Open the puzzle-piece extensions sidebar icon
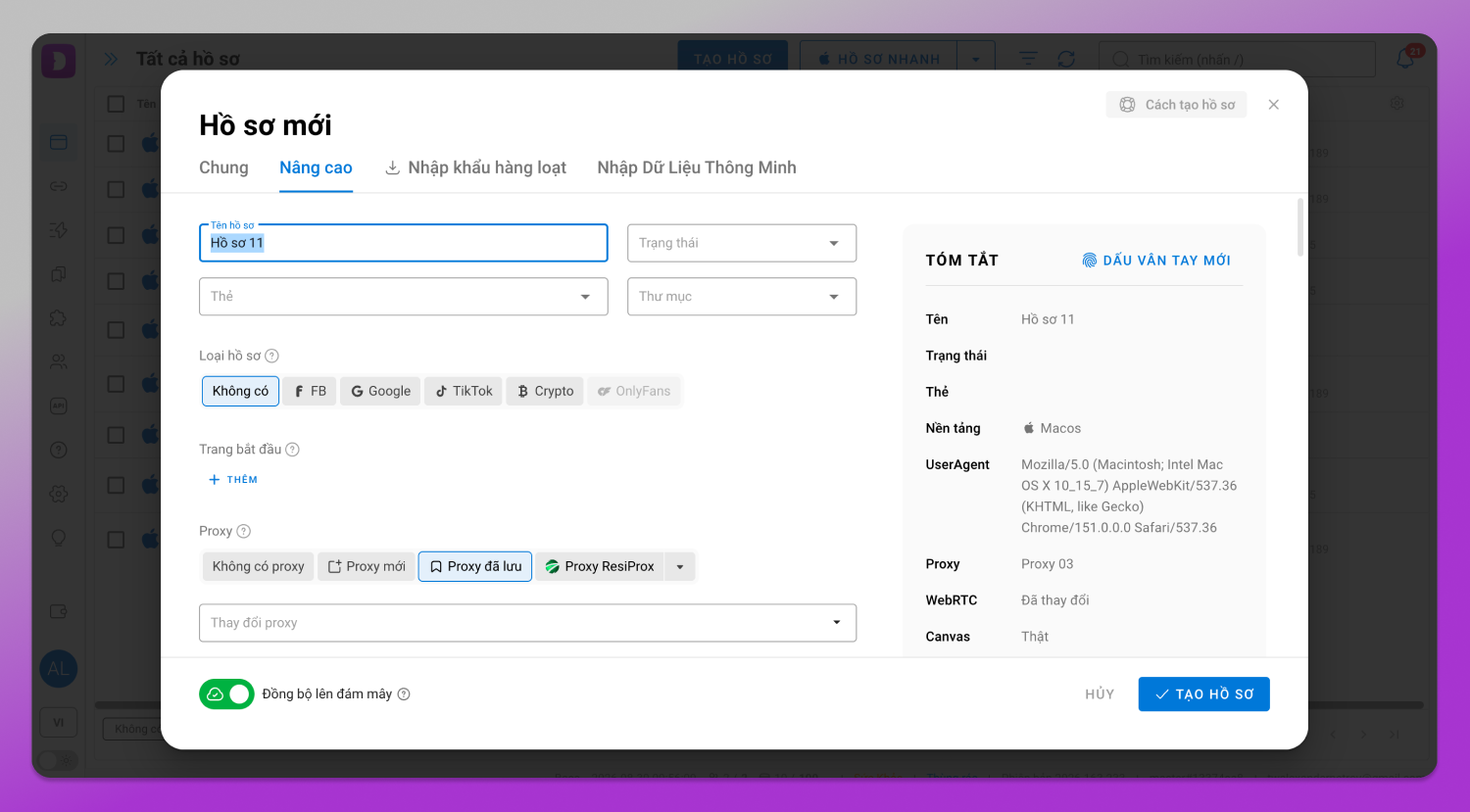Viewport: 1470px width, 812px height. pyautogui.click(x=59, y=317)
